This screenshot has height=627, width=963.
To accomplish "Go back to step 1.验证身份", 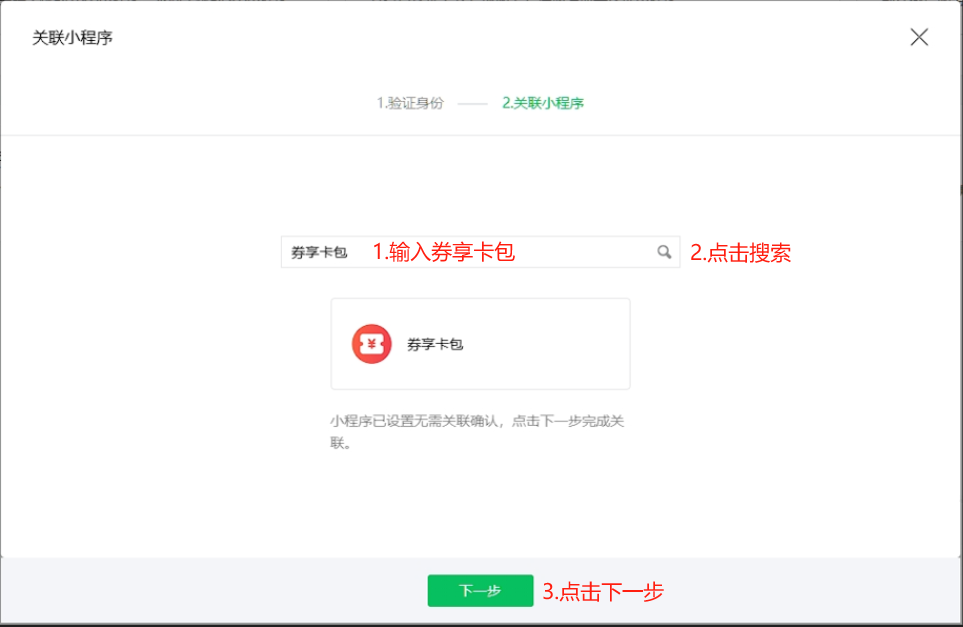I will [x=410, y=103].
